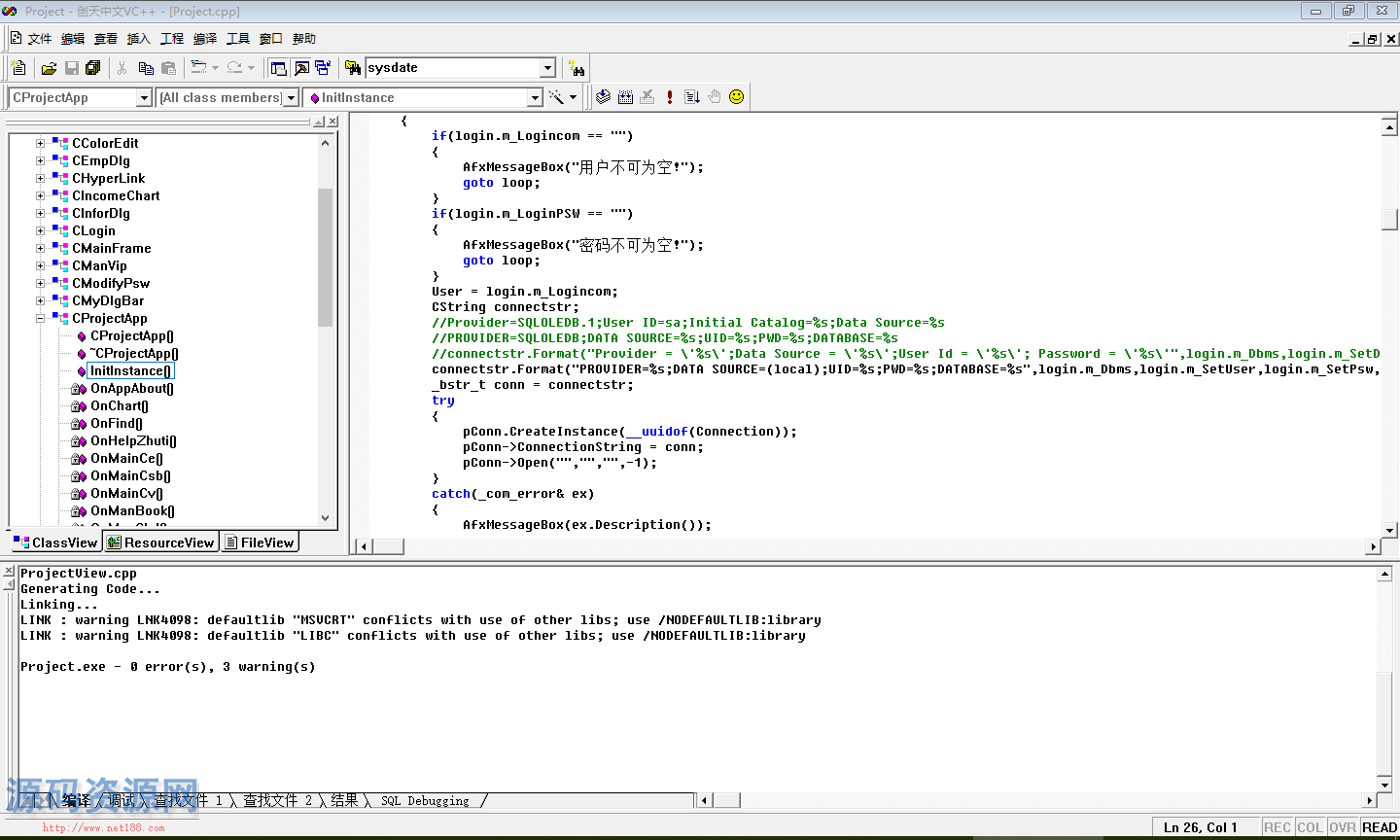The image size is (1400, 840).
Task: Toggle the Workspace pane button
Action: (x=279, y=68)
